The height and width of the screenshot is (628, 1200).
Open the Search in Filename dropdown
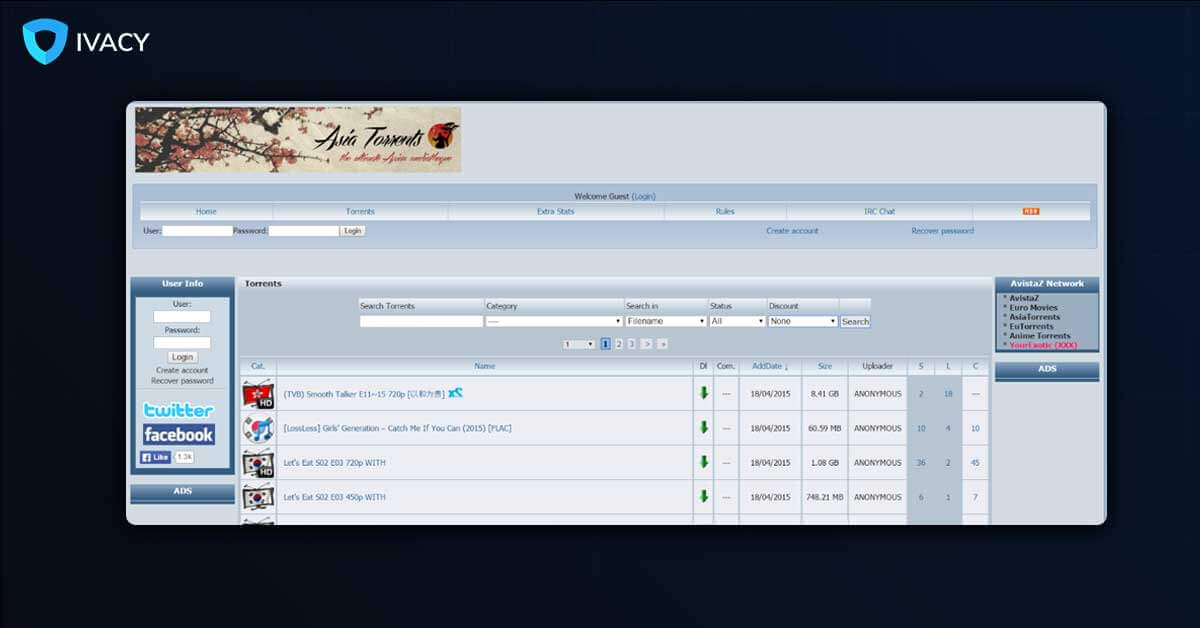coord(666,321)
